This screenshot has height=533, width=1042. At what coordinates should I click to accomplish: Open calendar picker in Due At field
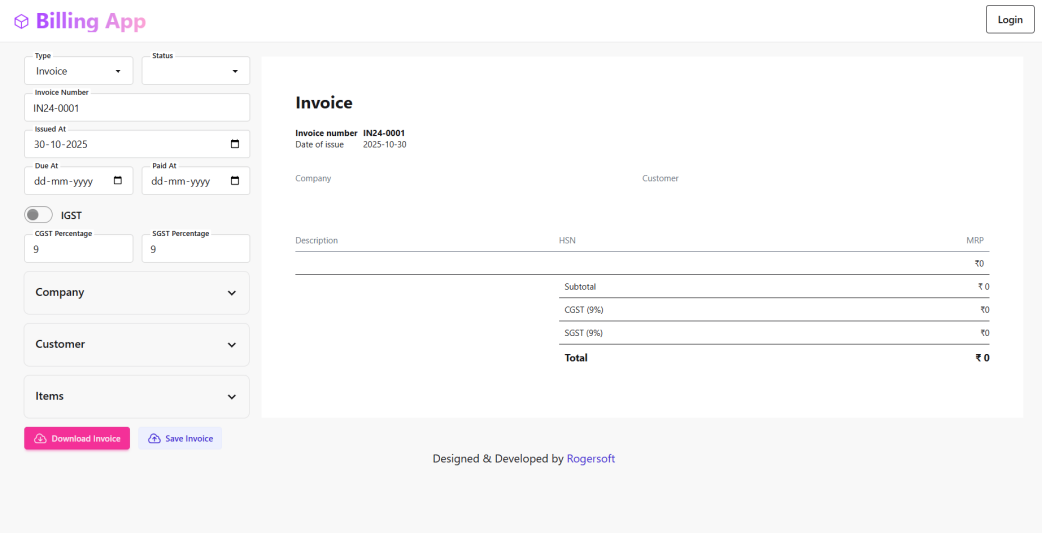coord(118,181)
